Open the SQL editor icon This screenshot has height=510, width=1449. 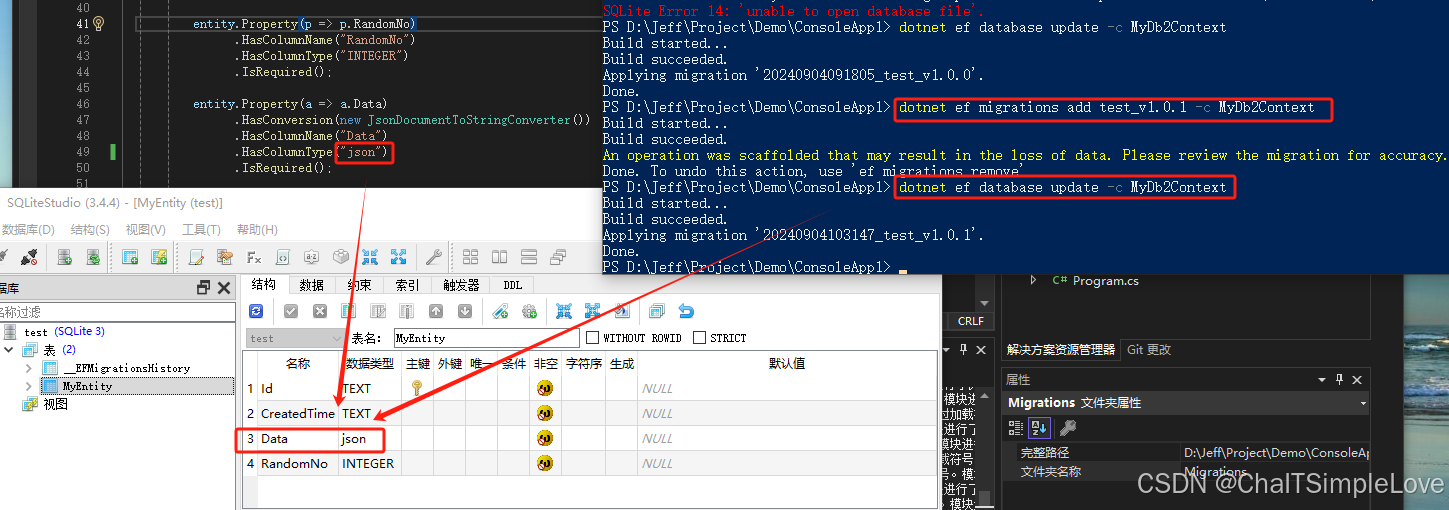(196, 257)
